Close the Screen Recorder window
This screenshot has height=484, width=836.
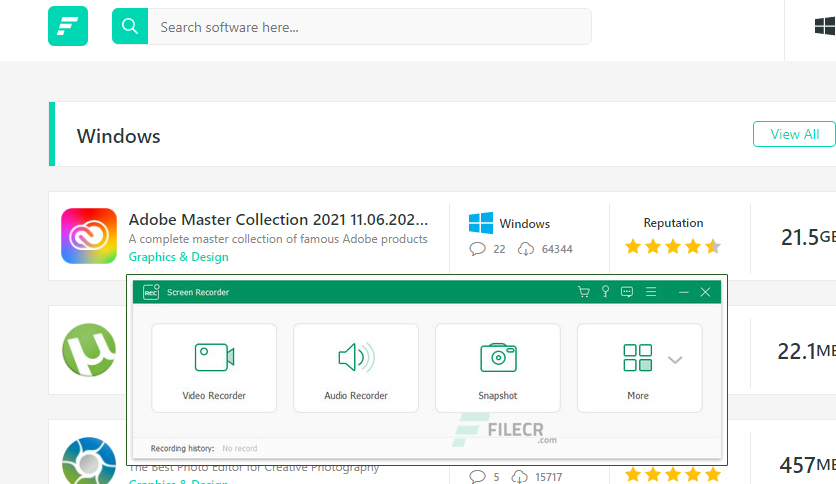(x=705, y=292)
